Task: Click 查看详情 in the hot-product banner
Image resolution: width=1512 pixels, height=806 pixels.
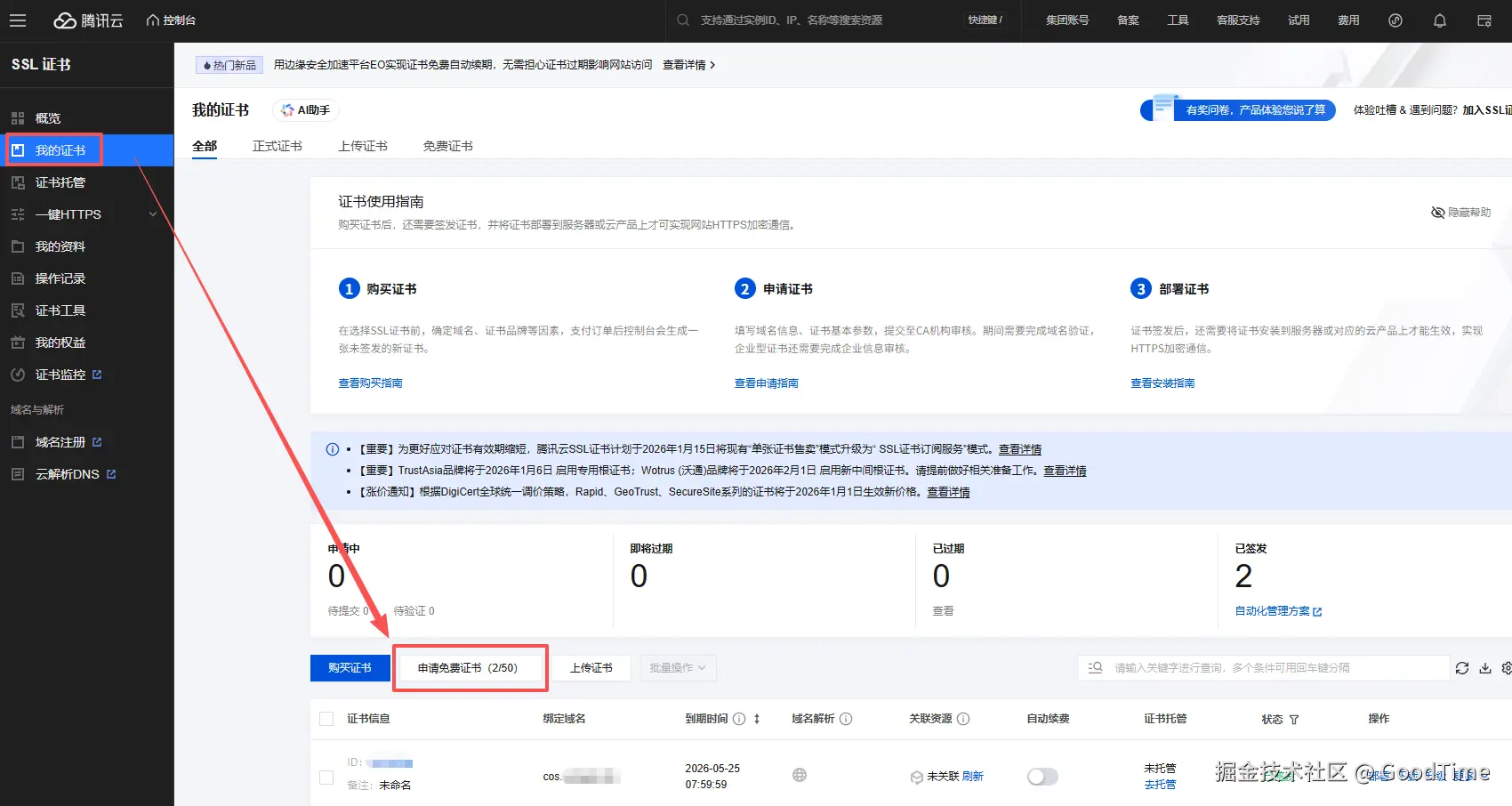Action: [x=688, y=65]
